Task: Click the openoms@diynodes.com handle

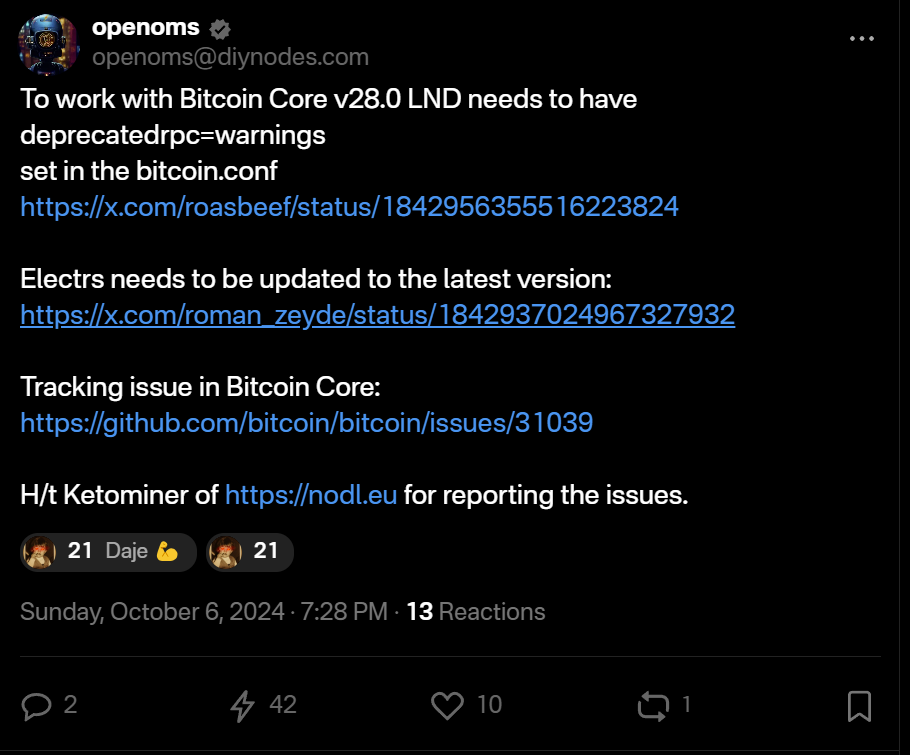Action: (230, 58)
